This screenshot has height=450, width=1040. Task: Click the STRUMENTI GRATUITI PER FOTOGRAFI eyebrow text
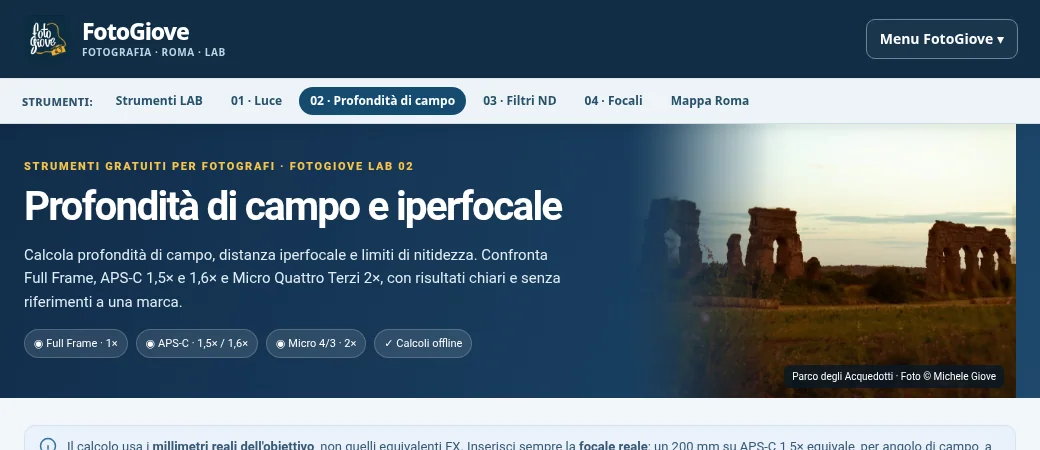click(x=219, y=166)
